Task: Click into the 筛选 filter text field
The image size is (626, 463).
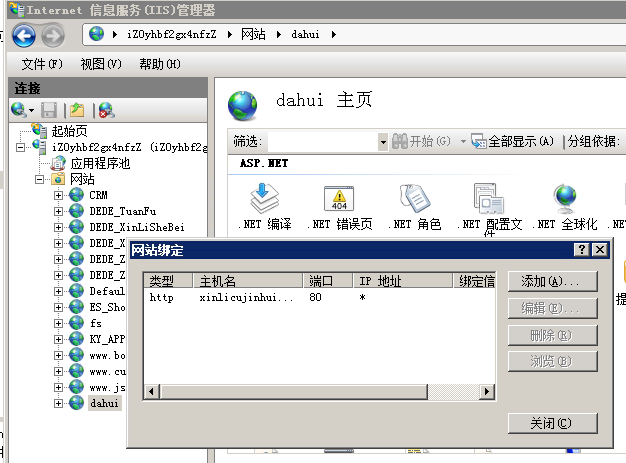Action: tap(323, 142)
